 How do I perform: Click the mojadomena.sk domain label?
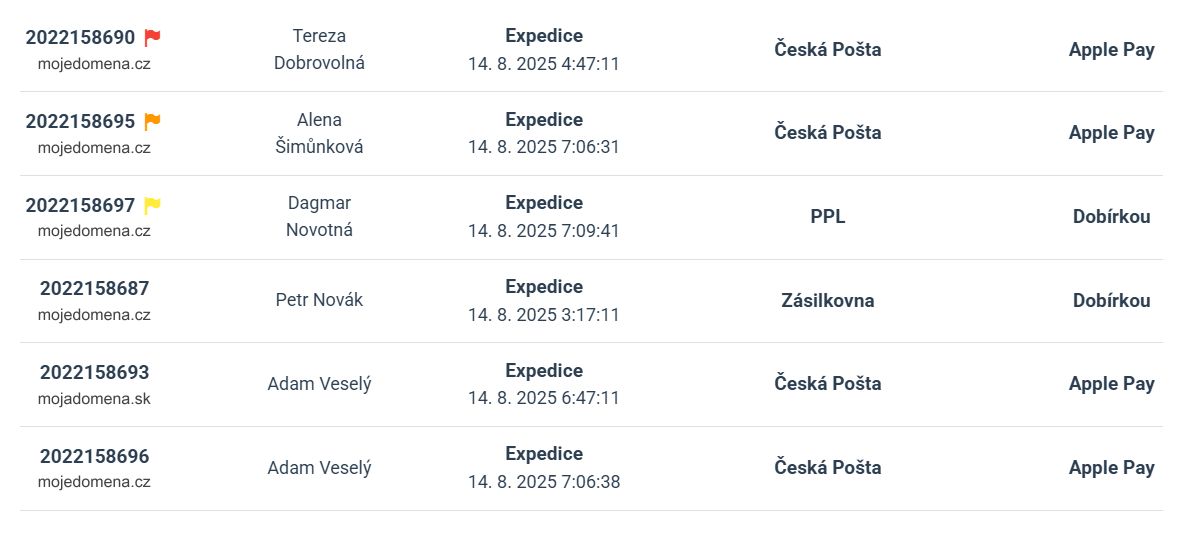point(94,399)
